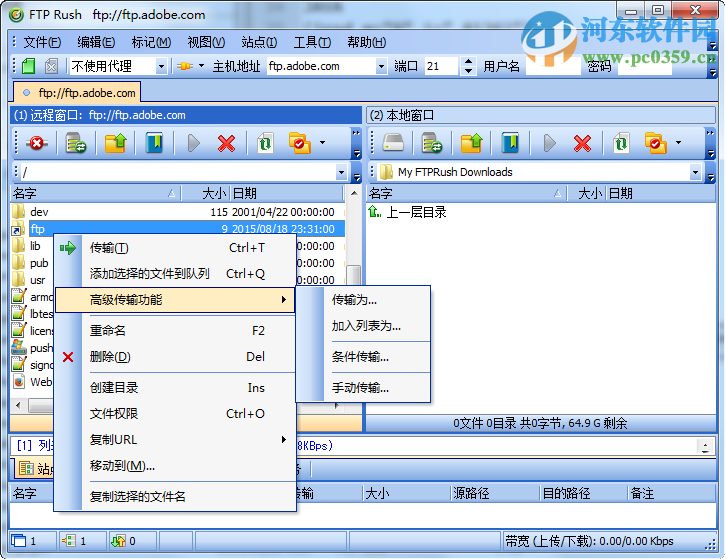Click the quick connect plug icon
This screenshot has width=726, height=560.
pos(185,66)
